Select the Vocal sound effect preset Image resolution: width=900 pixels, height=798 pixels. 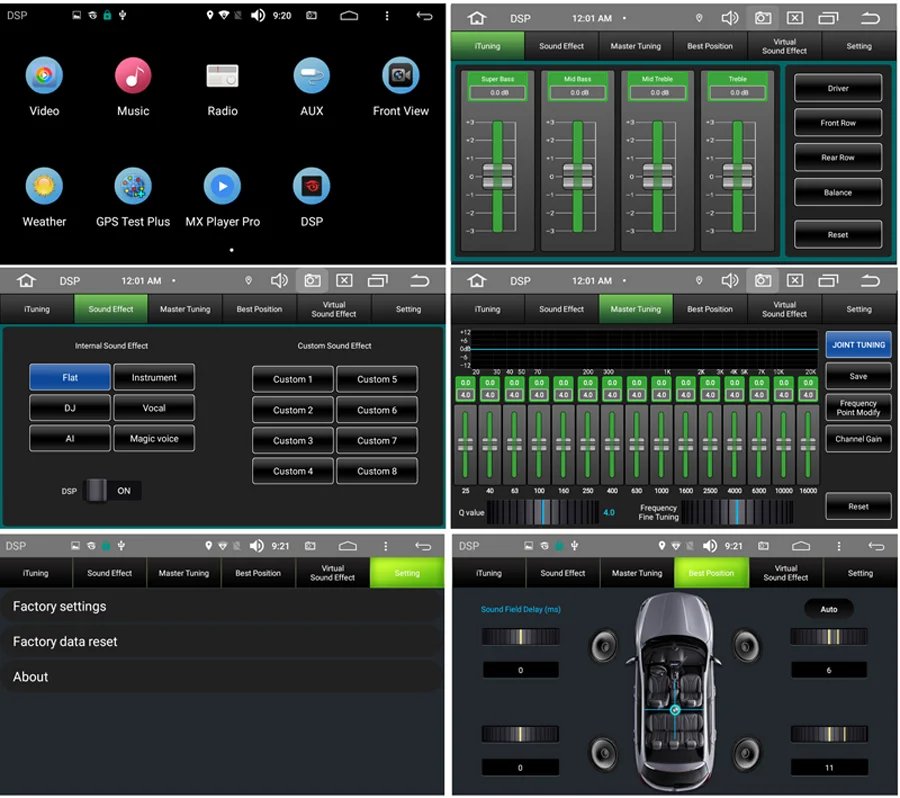coord(154,408)
